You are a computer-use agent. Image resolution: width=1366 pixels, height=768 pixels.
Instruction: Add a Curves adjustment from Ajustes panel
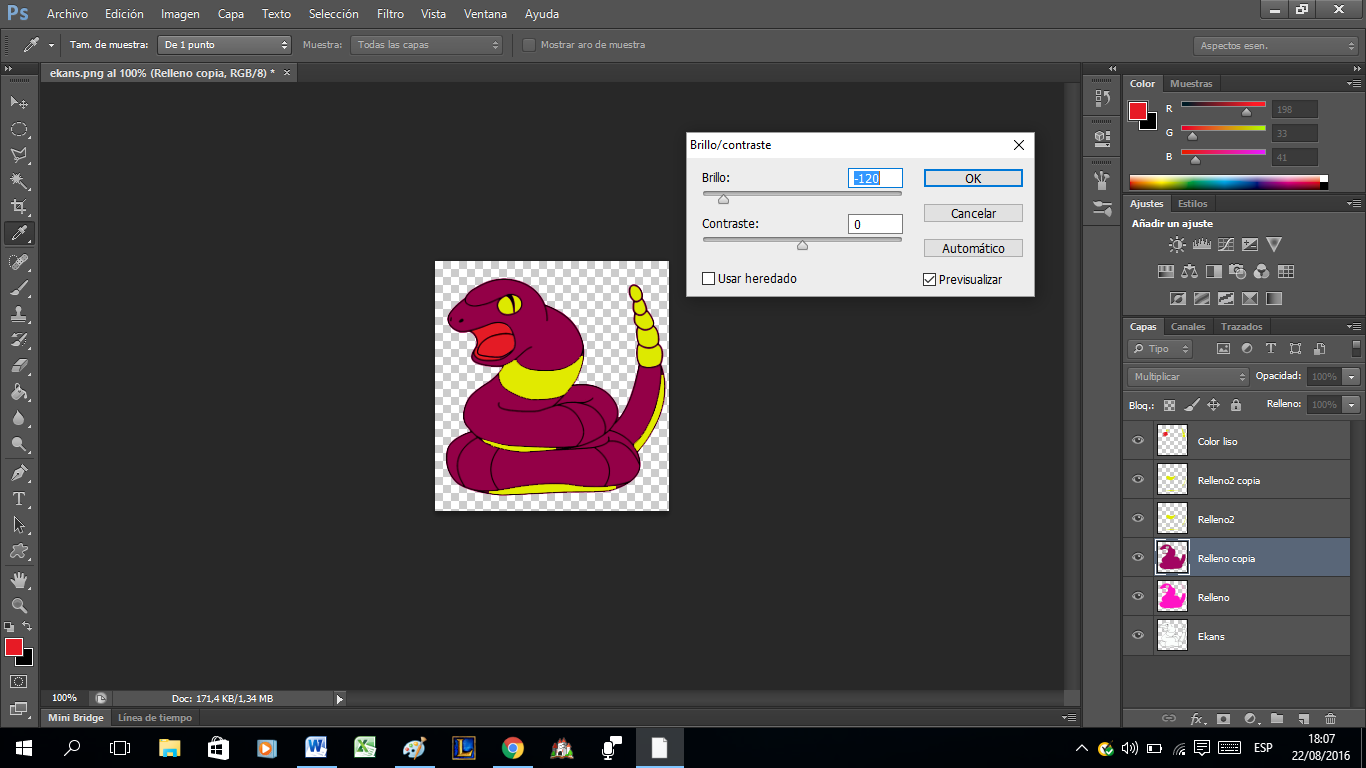1226,244
